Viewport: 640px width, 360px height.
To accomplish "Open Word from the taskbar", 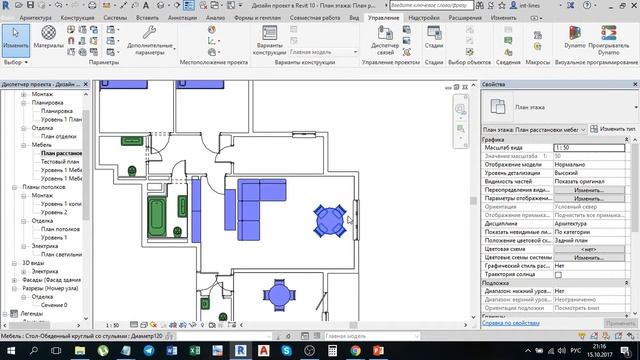I will point(172,351).
